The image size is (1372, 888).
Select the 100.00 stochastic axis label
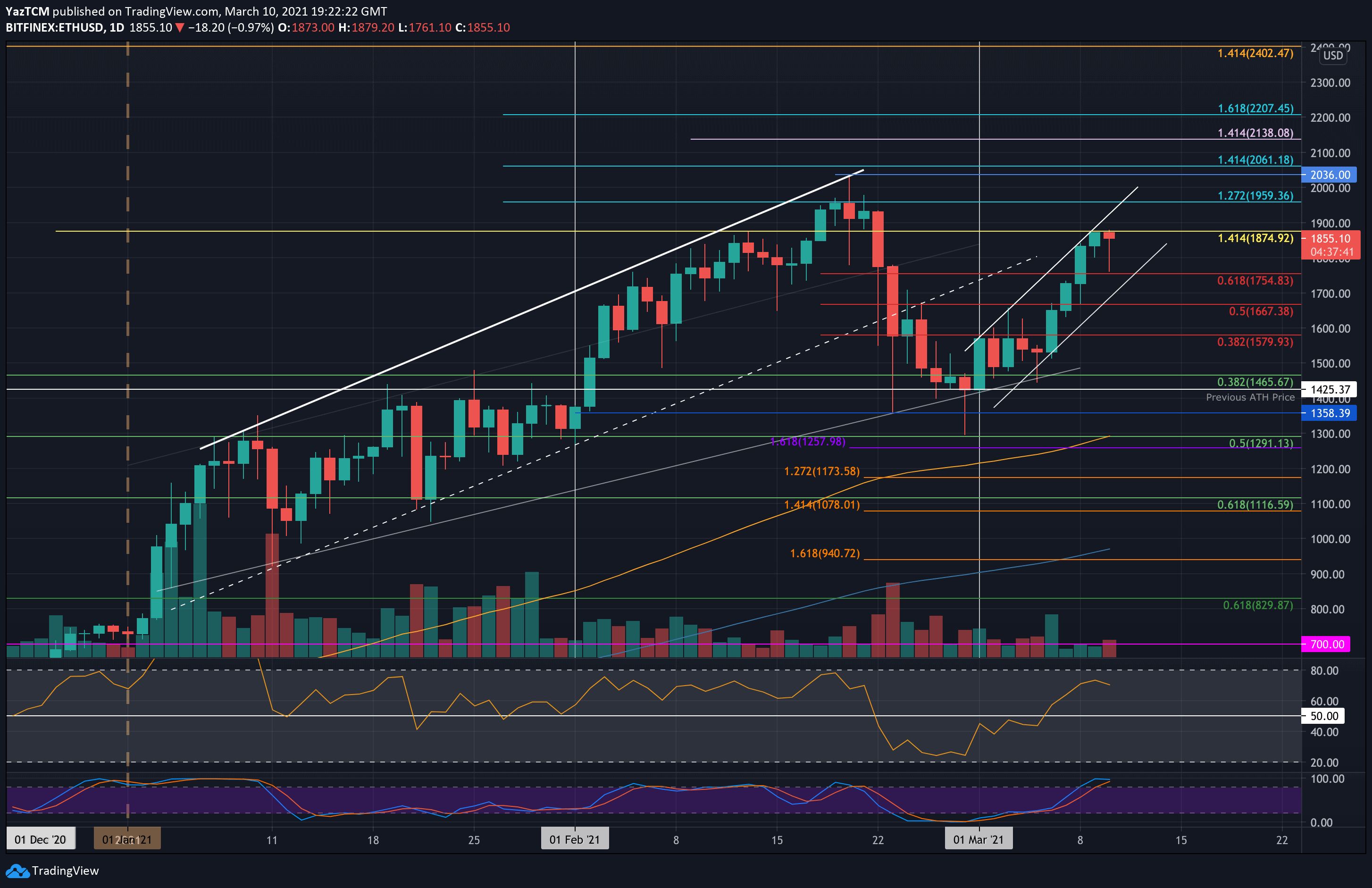point(1327,779)
